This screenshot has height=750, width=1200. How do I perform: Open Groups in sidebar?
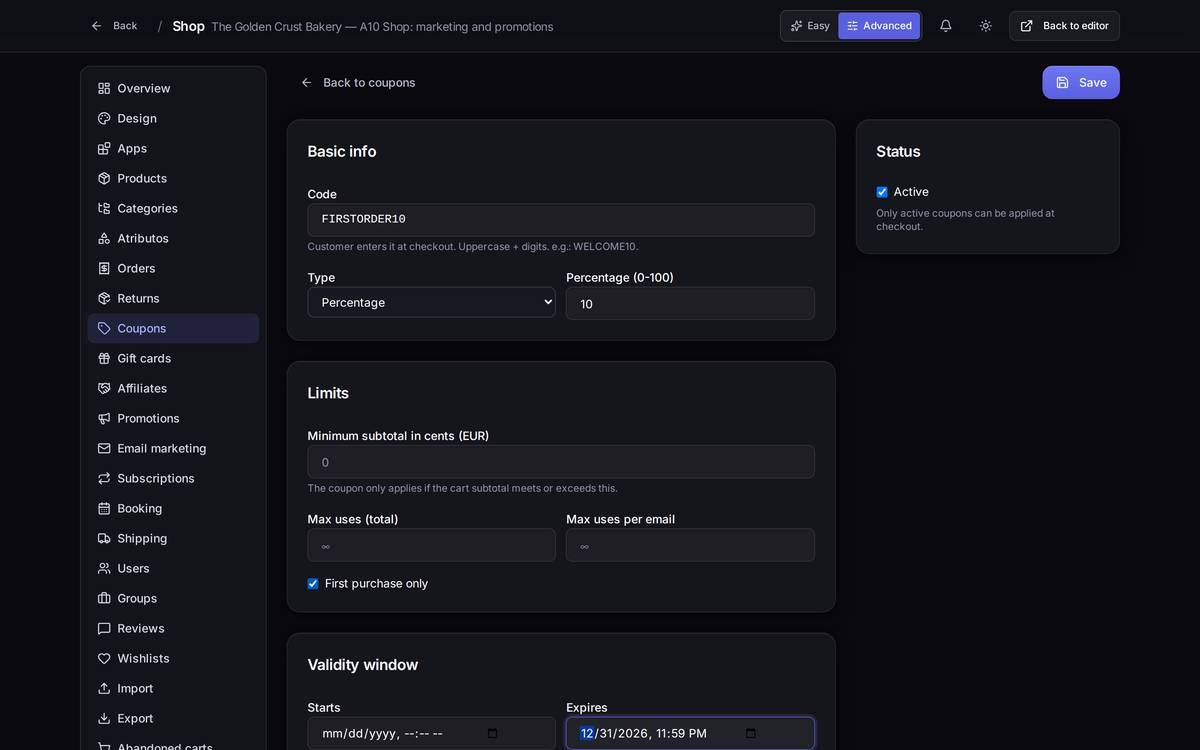(x=173, y=598)
